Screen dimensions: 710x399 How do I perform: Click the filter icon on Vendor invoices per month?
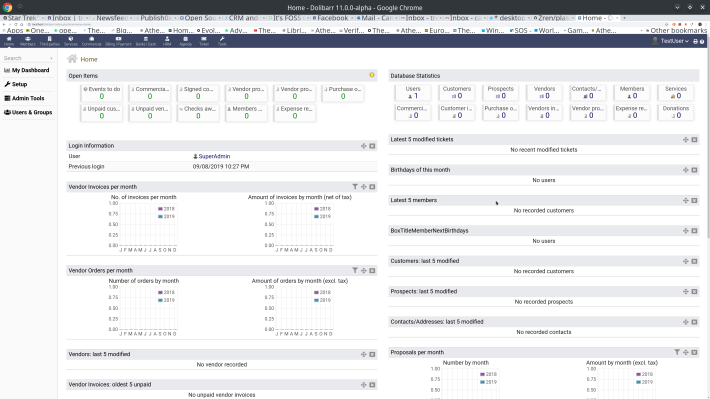pyautogui.click(x=355, y=187)
